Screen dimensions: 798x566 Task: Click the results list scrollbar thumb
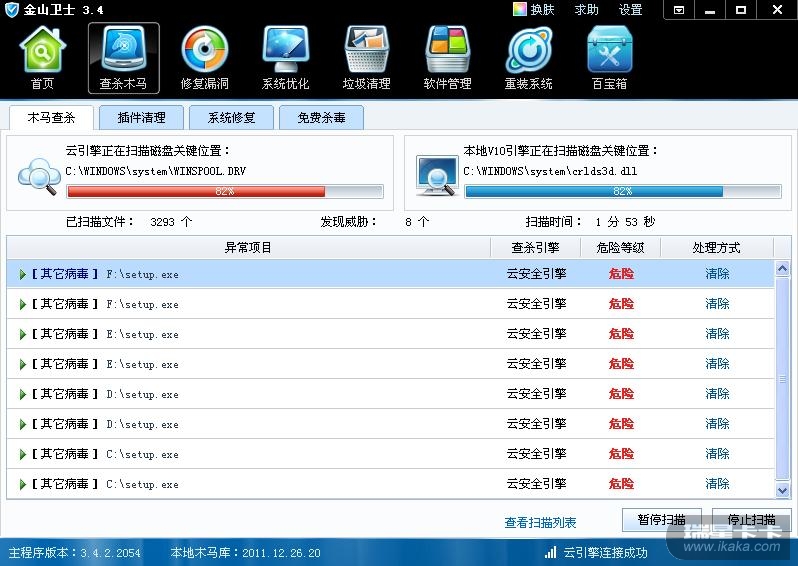point(782,379)
